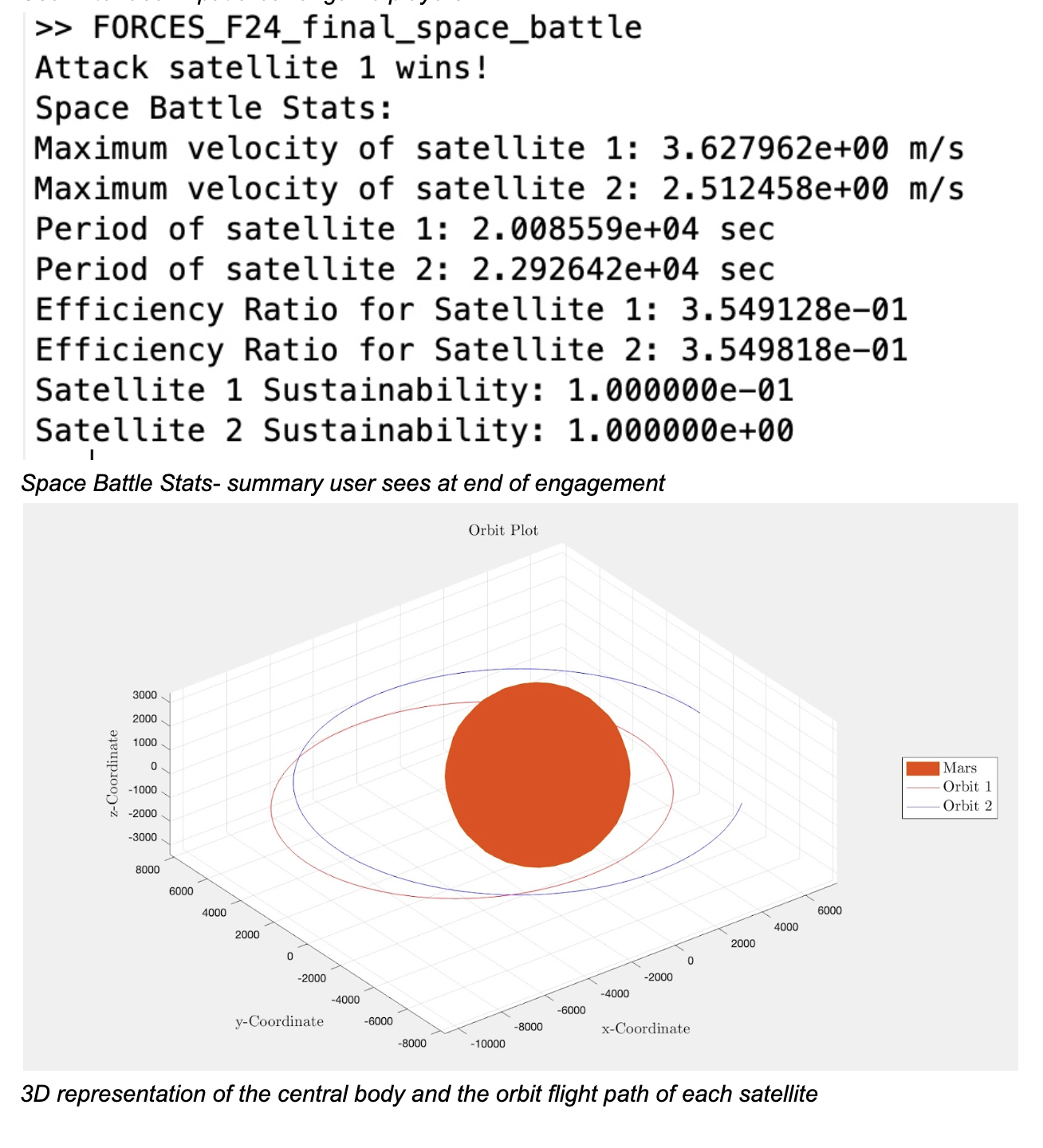Image resolution: width=1043 pixels, height=1148 pixels.
Task: Click the Orbit 1 legend entry
Action: 966,787
